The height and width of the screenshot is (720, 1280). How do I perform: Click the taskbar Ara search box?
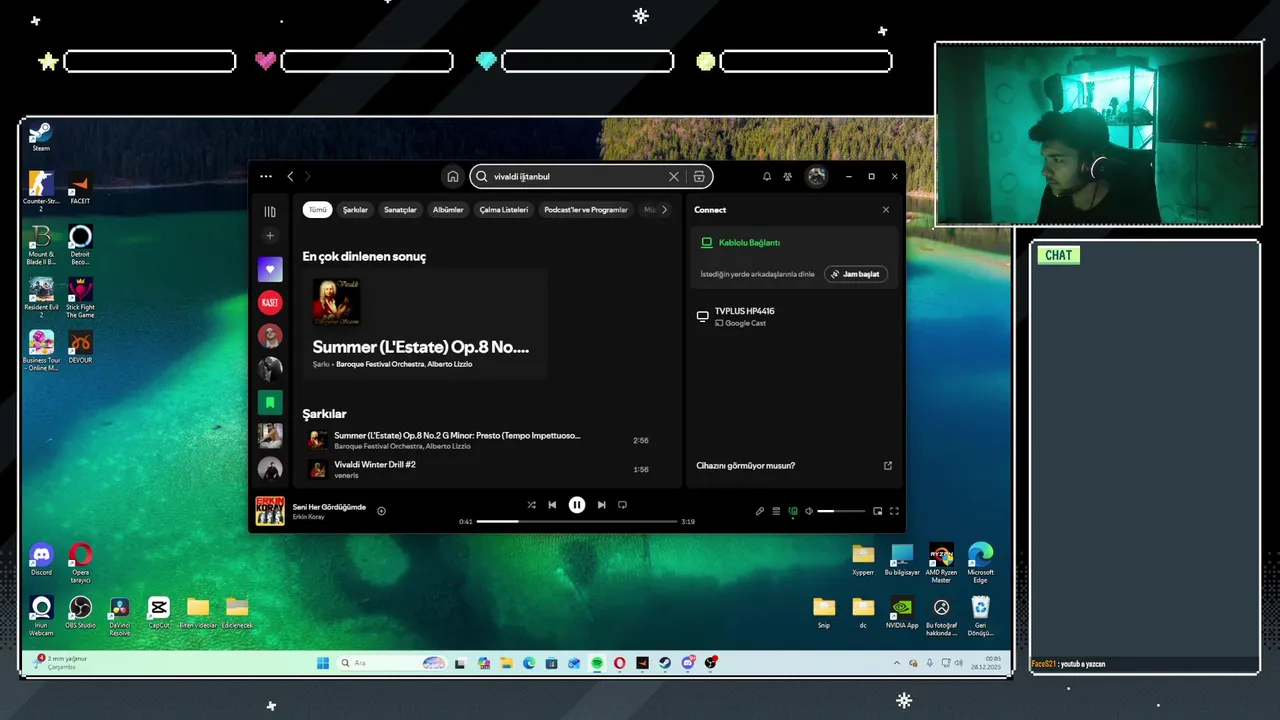392,663
